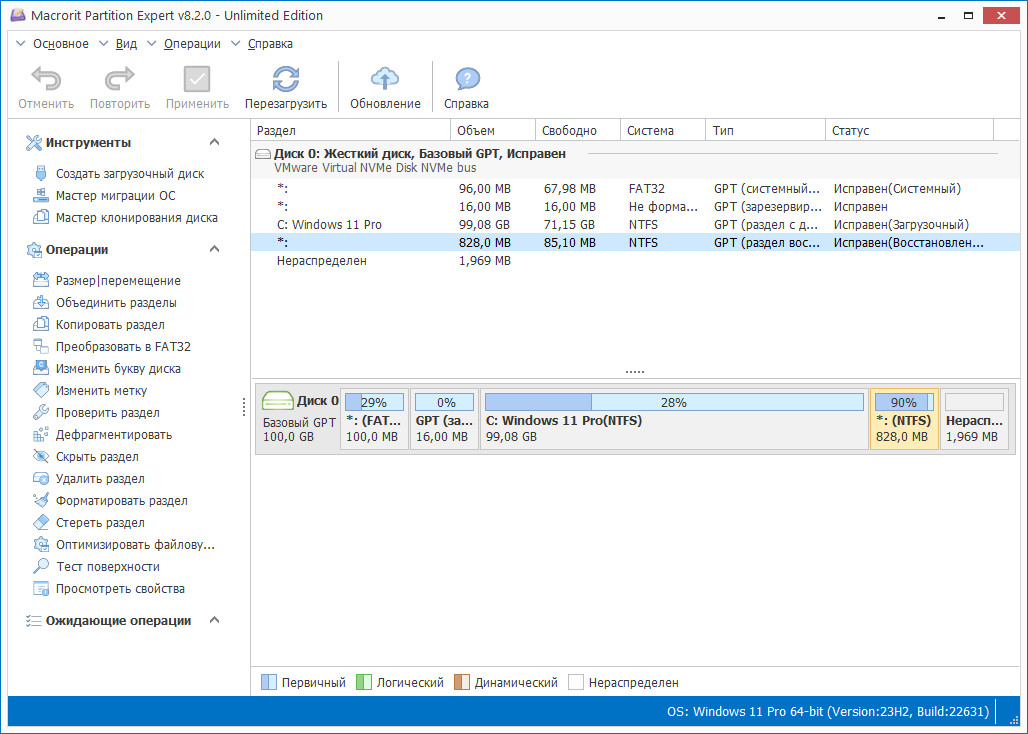Select the 828,0 MB NTFS recovery block
Screen dimensions: 1028x734
click(x=904, y=419)
